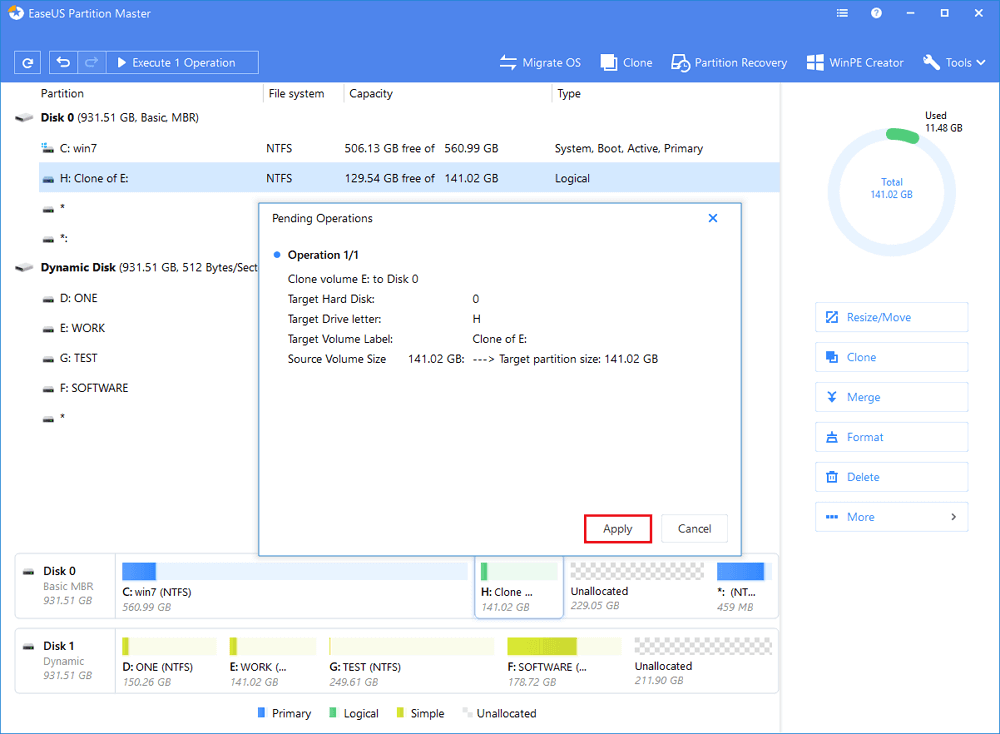1000x734 pixels.
Task: Click the Disk 0 drive icon in partition list
Action: pos(24,117)
